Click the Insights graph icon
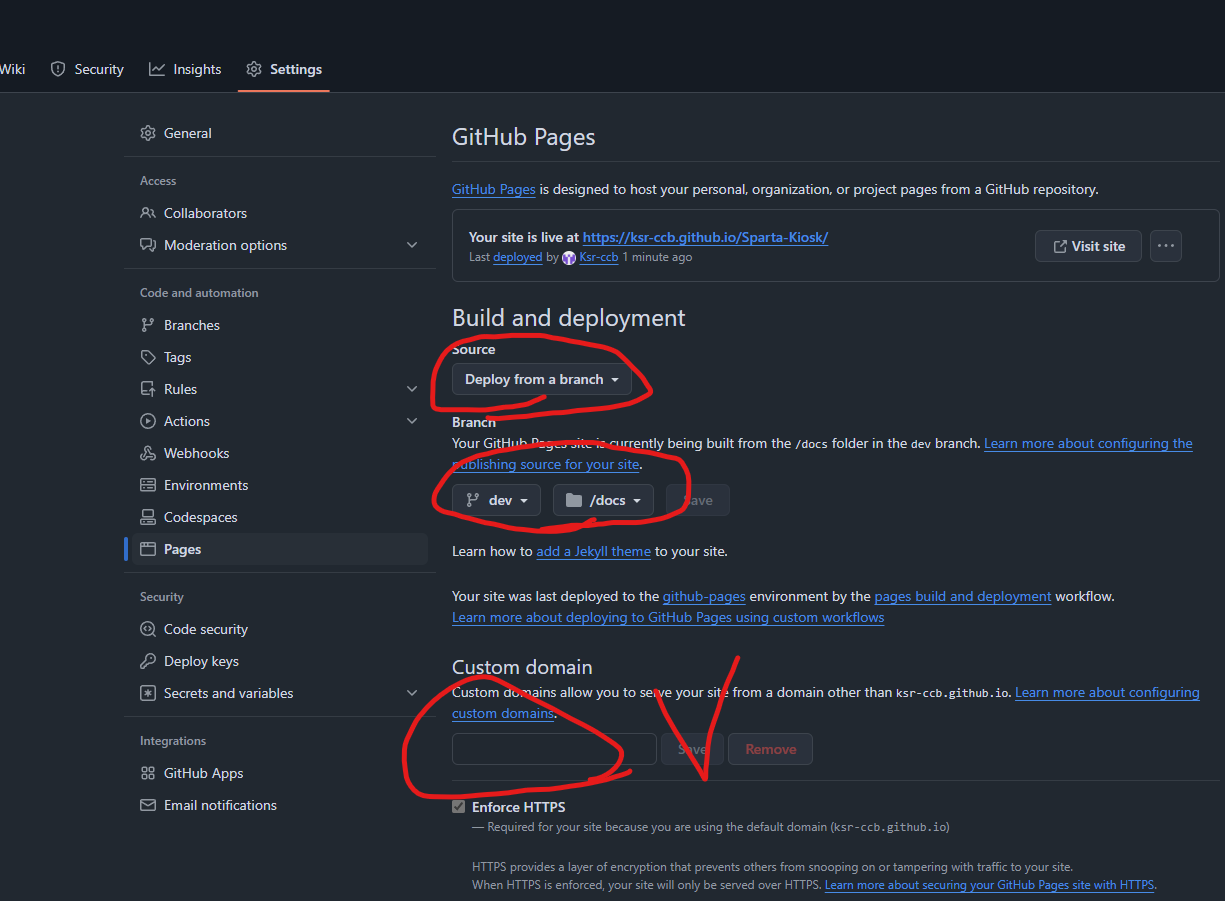 [157, 69]
